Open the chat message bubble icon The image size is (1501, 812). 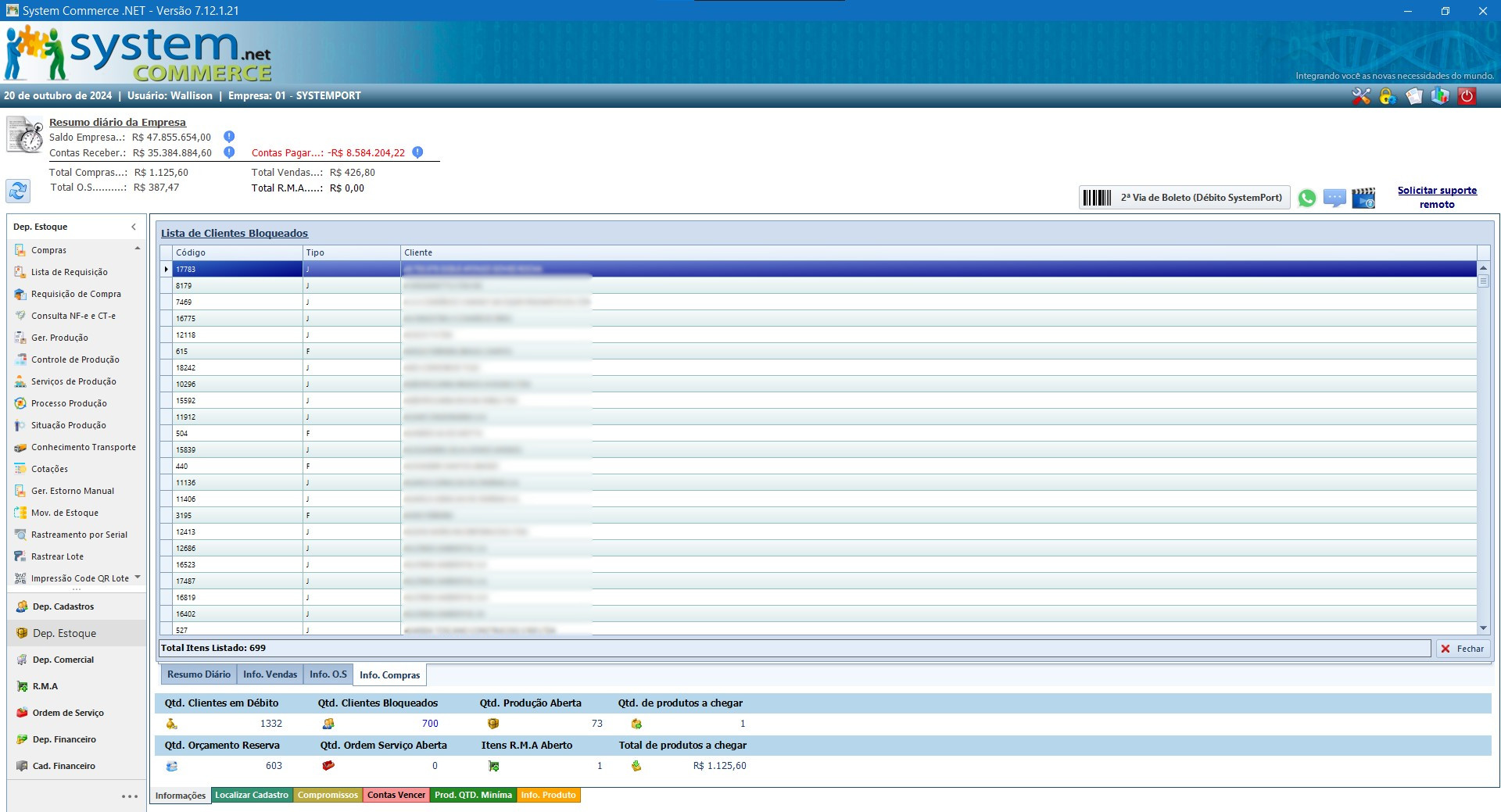[x=1334, y=198]
